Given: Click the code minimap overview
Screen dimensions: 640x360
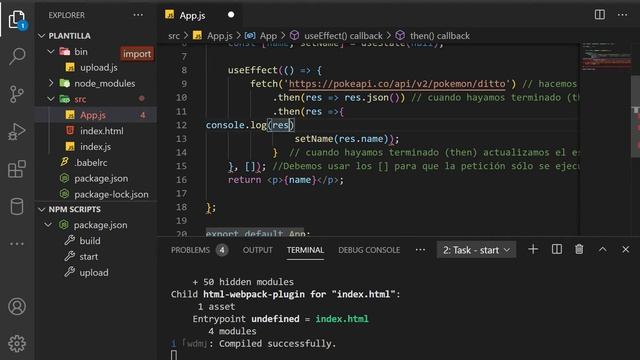Looking at the screenshot, I should (607, 57).
